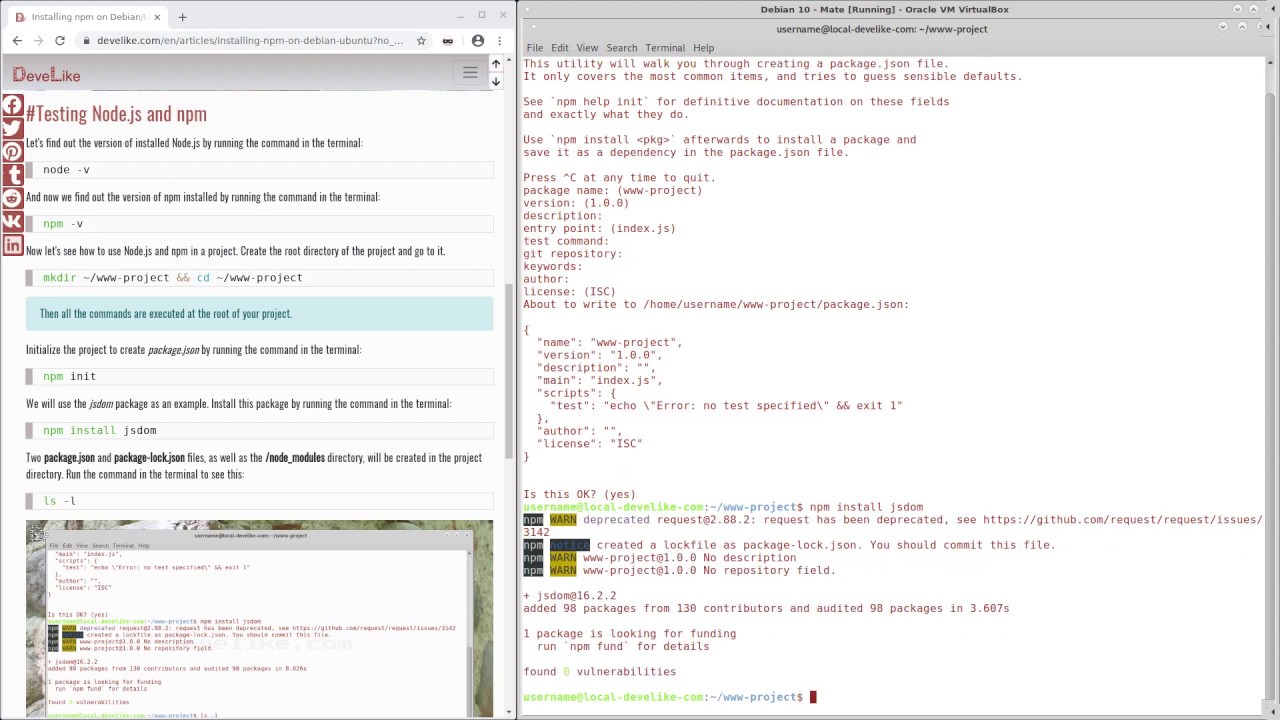The width and height of the screenshot is (1280, 720).
Task: Open the Terminal menu
Action: click(665, 48)
